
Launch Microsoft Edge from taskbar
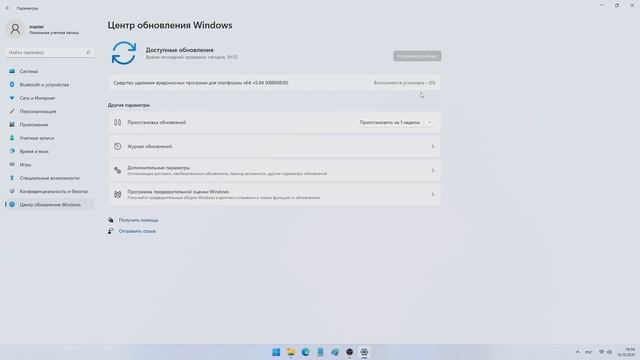coord(305,352)
